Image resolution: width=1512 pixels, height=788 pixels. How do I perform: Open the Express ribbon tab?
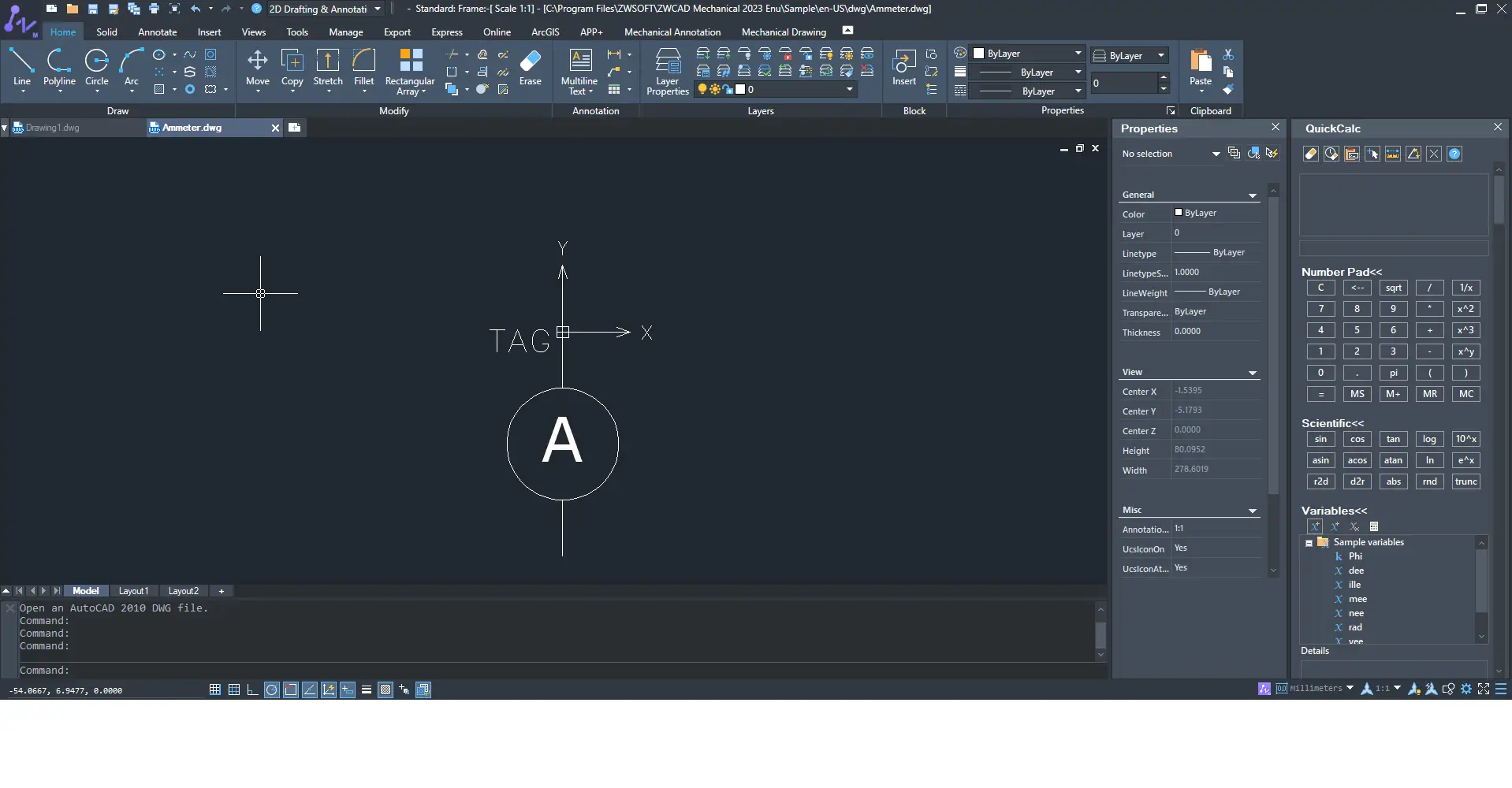[x=447, y=32]
